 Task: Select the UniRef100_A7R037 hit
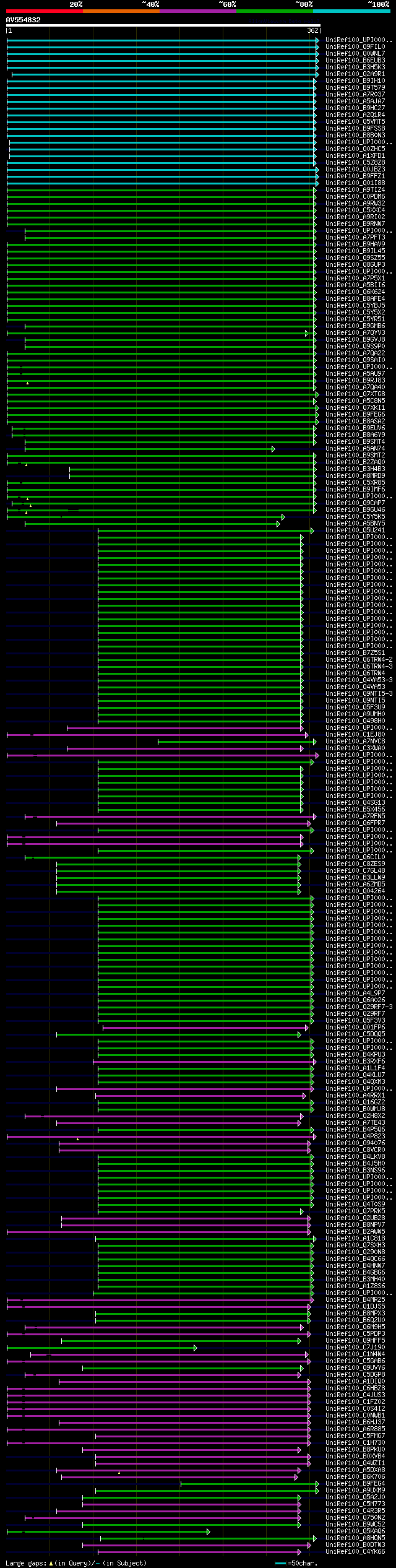[355, 94]
